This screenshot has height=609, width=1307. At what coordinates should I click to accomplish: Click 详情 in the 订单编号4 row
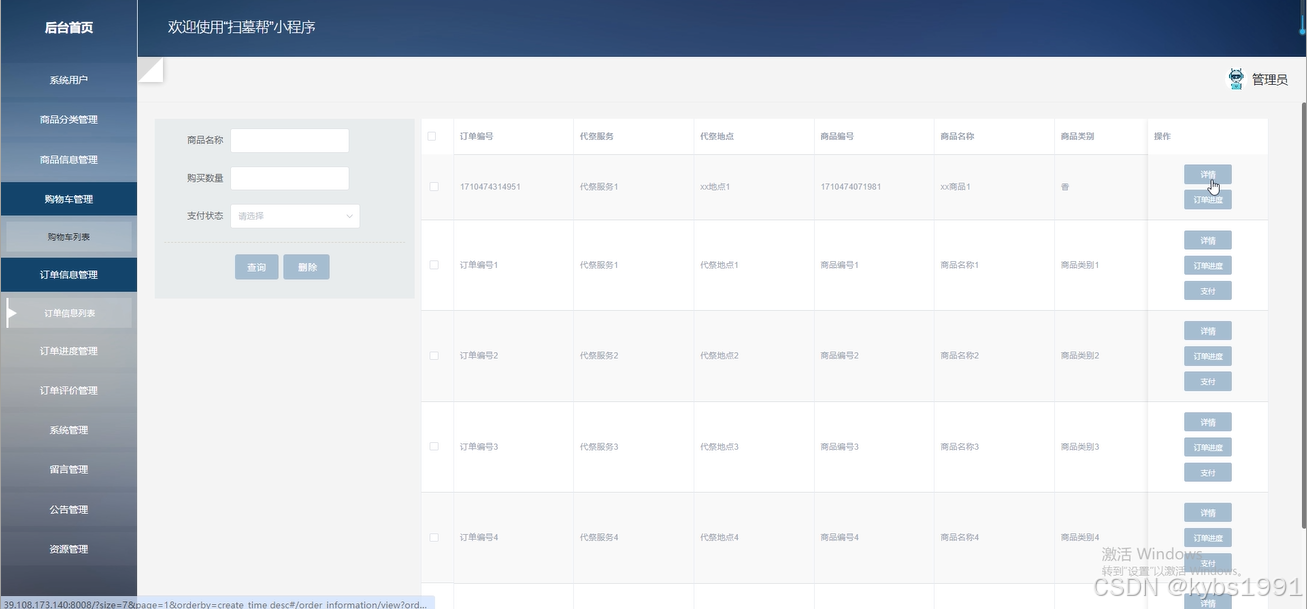click(x=1208, y=513)
